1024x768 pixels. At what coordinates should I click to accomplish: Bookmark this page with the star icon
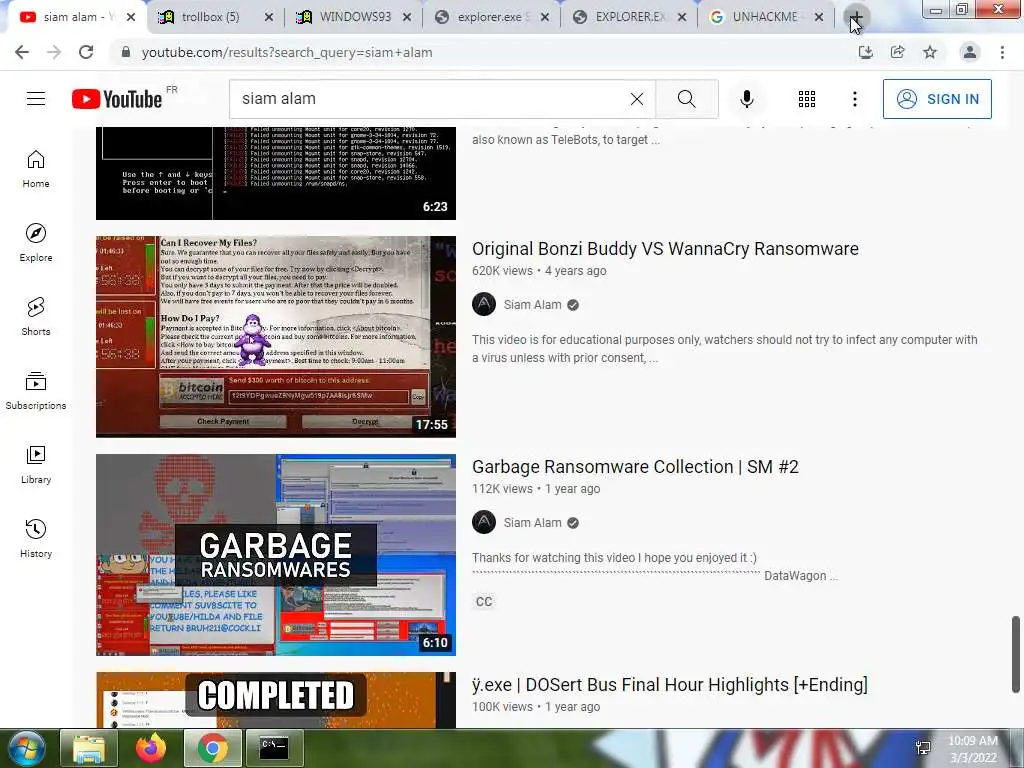pos(930,52)
